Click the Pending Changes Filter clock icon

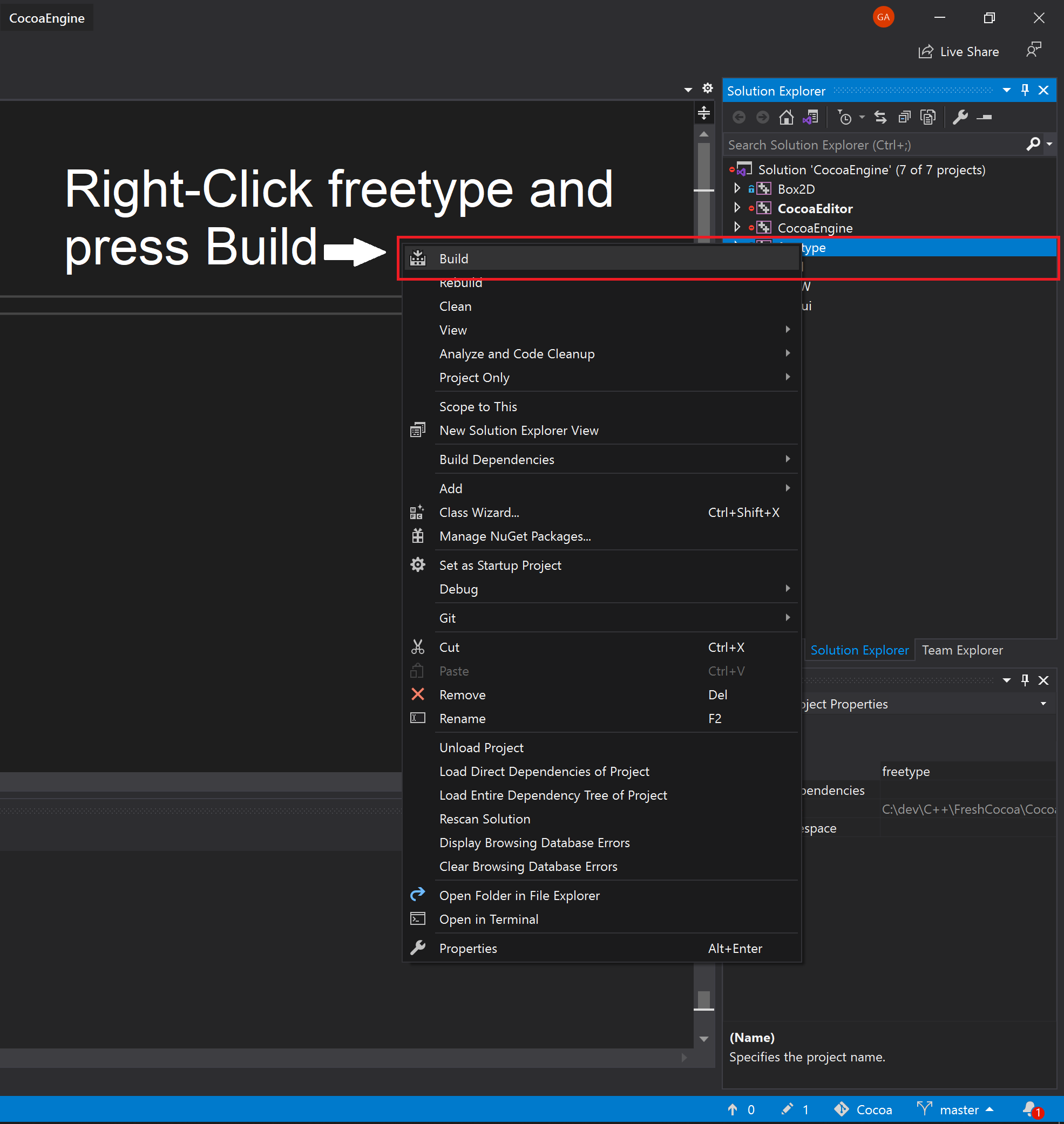point(844,117)
